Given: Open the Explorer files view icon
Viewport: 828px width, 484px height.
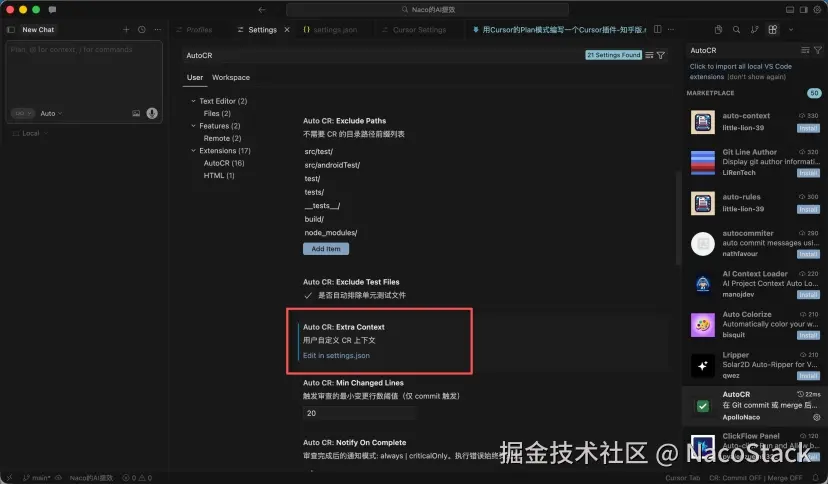Looking at the screenshot, I should coord(718,30).
